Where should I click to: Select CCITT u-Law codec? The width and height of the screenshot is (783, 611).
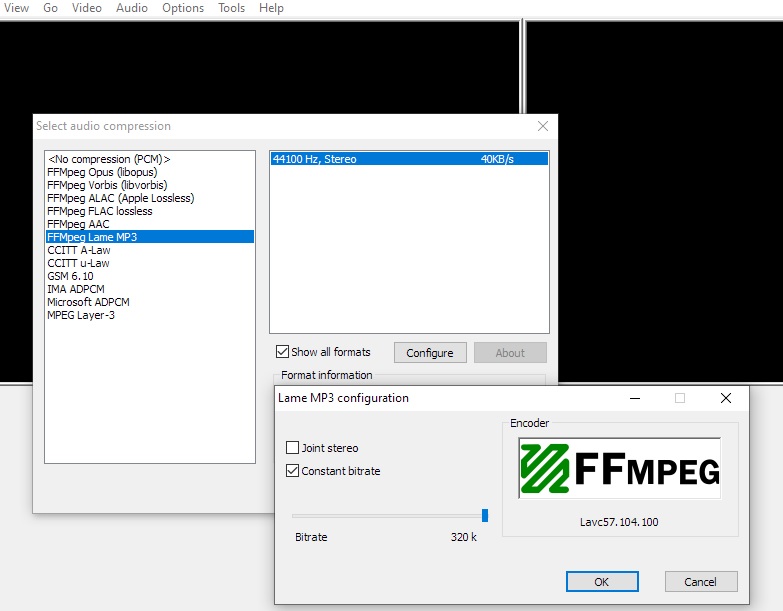(x=150, y=263)
